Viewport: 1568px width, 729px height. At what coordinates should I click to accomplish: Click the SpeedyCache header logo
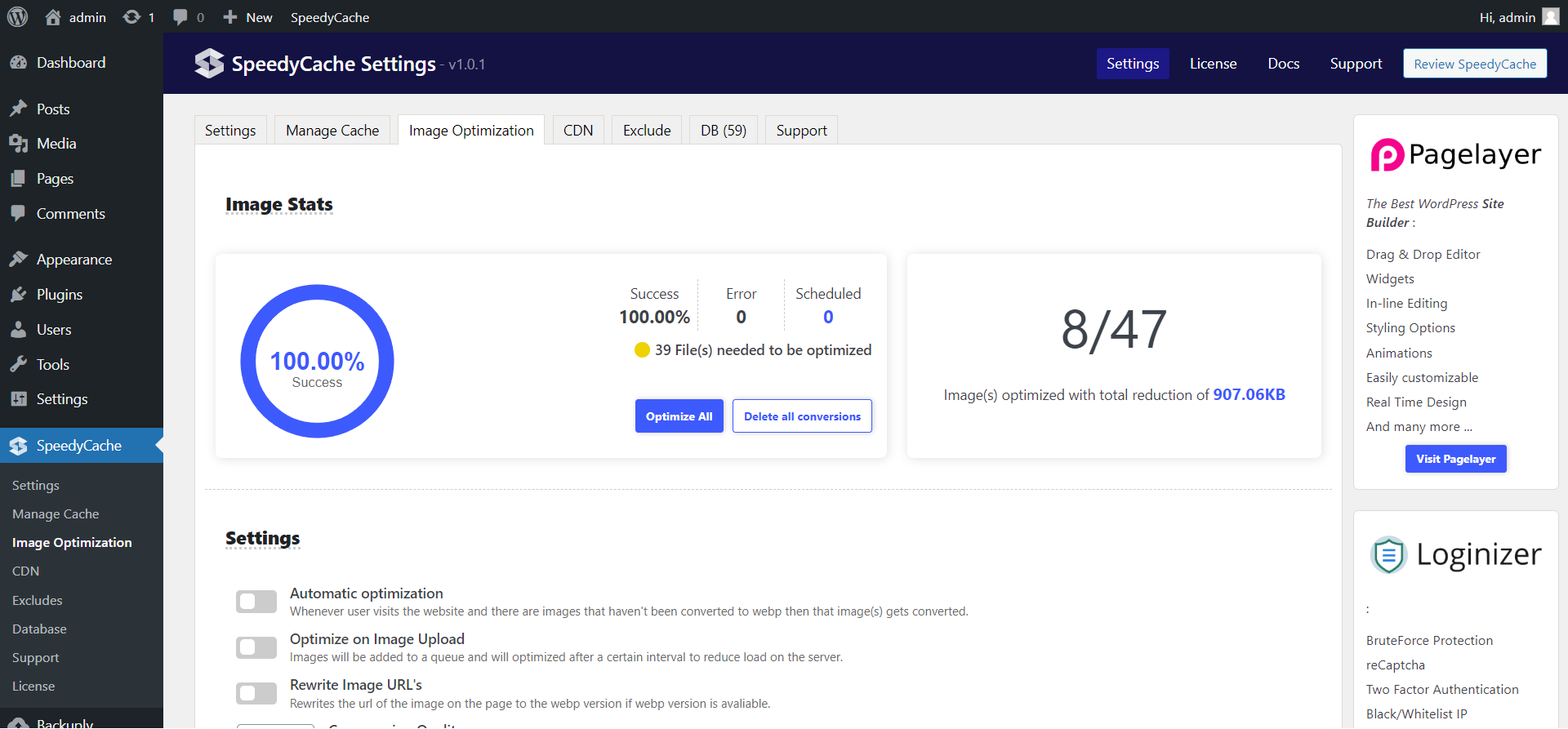209,64
